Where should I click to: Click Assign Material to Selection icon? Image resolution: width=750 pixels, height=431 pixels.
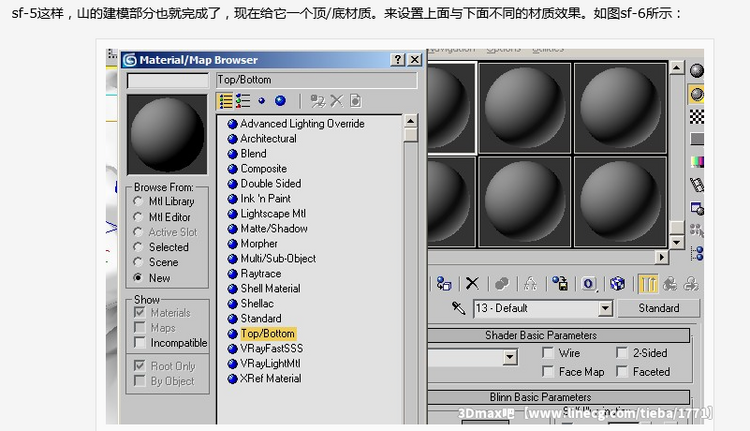pyautogui.click(x=443, y=284)
